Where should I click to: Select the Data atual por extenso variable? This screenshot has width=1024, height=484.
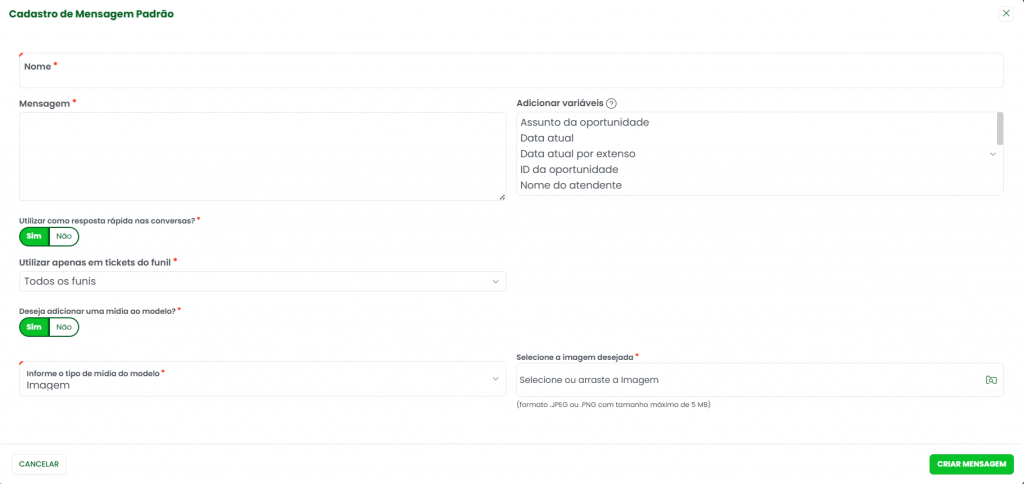tap(578, 154)
